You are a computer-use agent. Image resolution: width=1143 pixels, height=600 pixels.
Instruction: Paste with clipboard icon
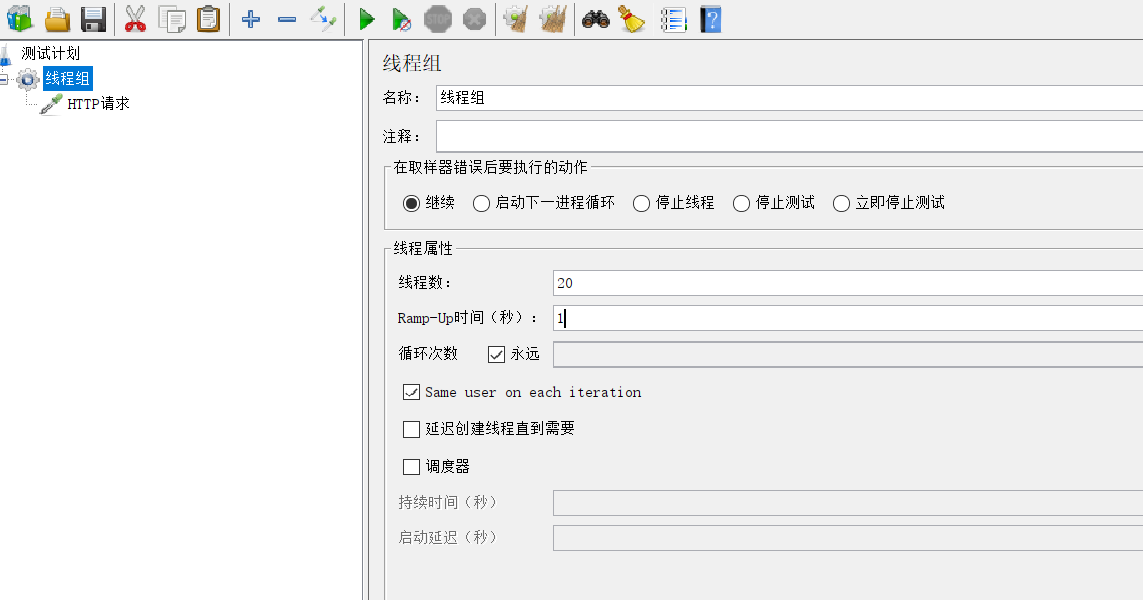tap(208, 19)
